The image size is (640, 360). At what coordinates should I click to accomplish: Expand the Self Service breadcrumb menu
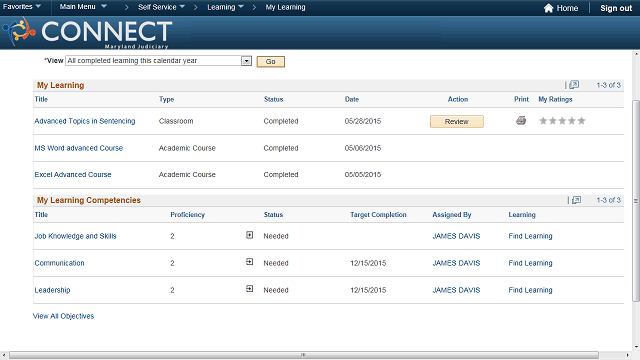pyautogui.click(x=161, y=7)
